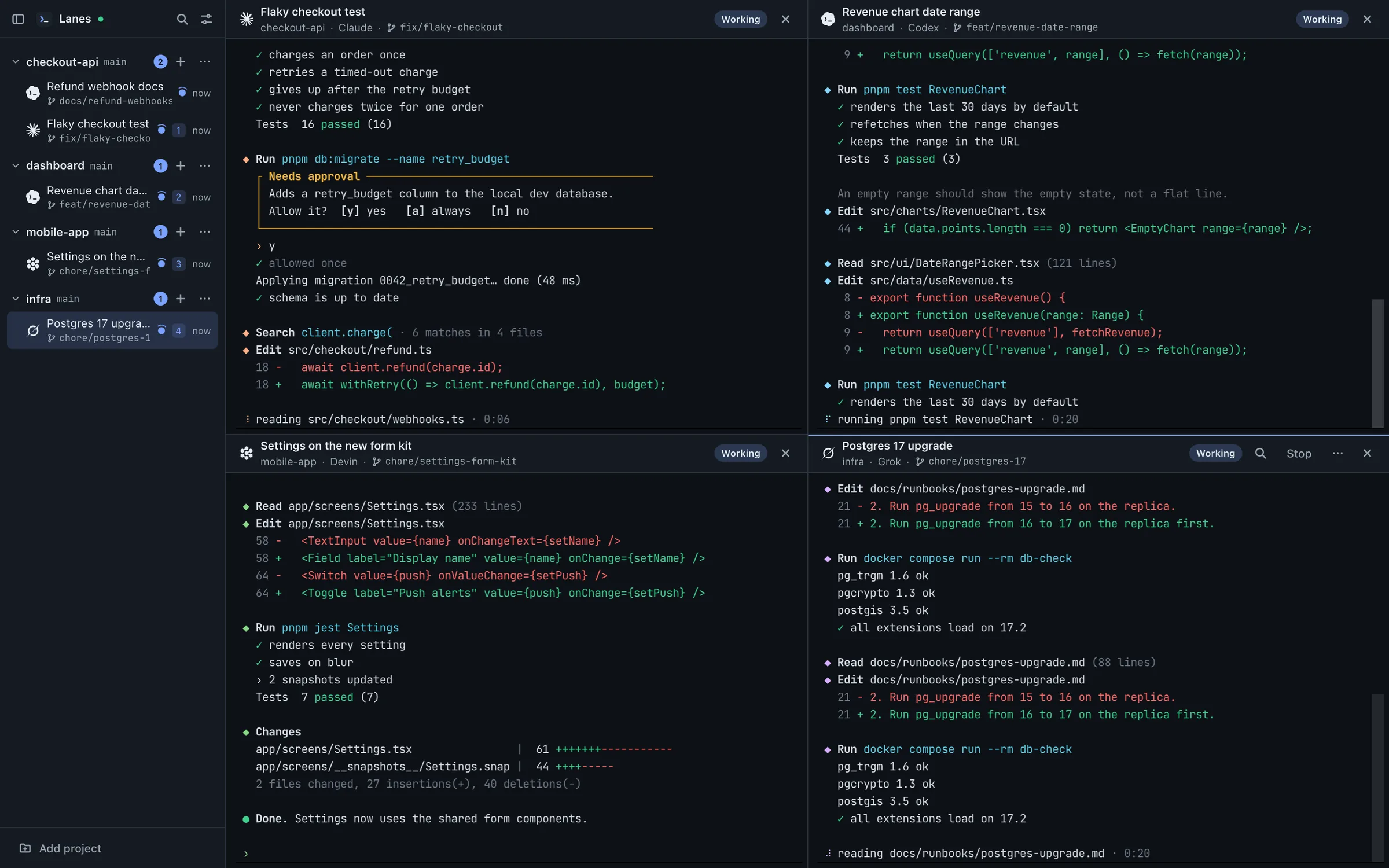
Task: Open more options for mobile-app project
Action: 204,232
